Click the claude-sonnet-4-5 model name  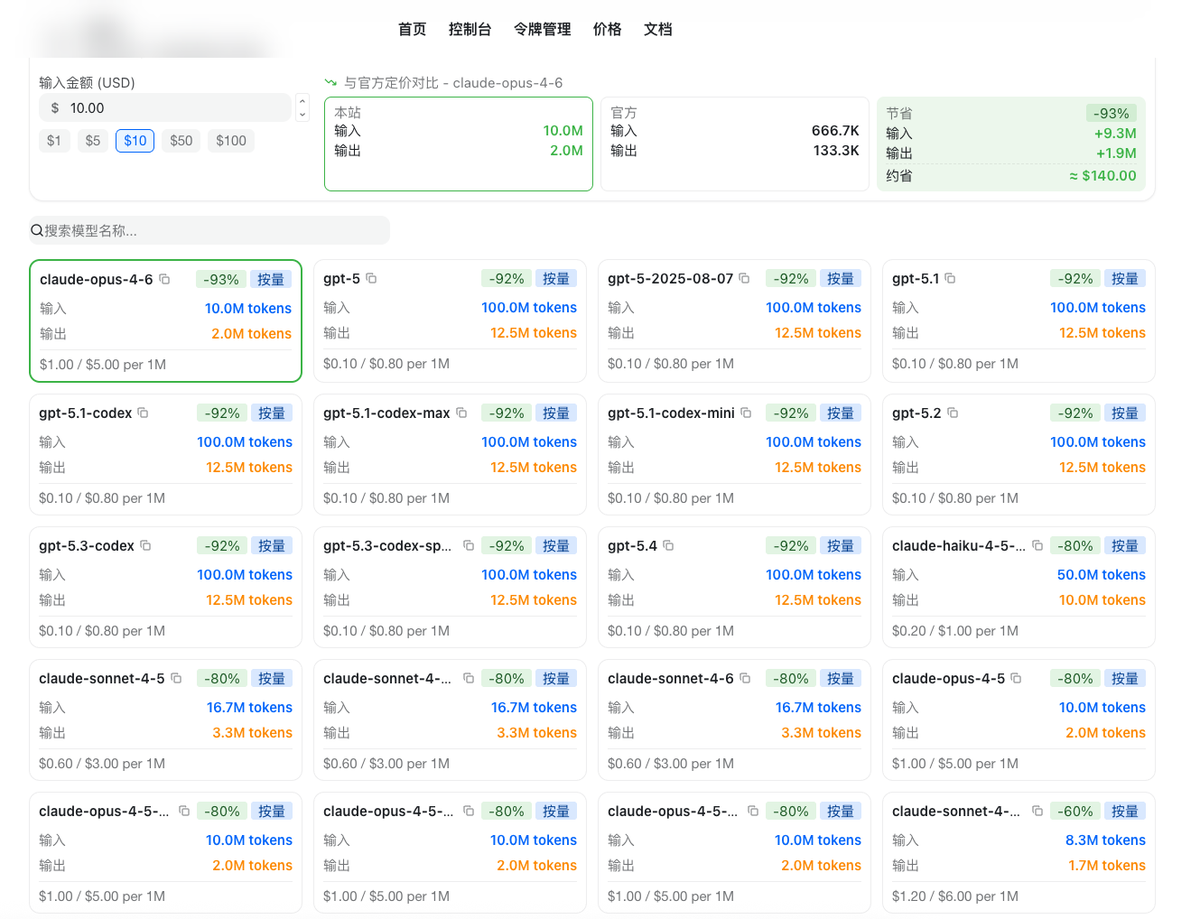click(x=101, y=679)
